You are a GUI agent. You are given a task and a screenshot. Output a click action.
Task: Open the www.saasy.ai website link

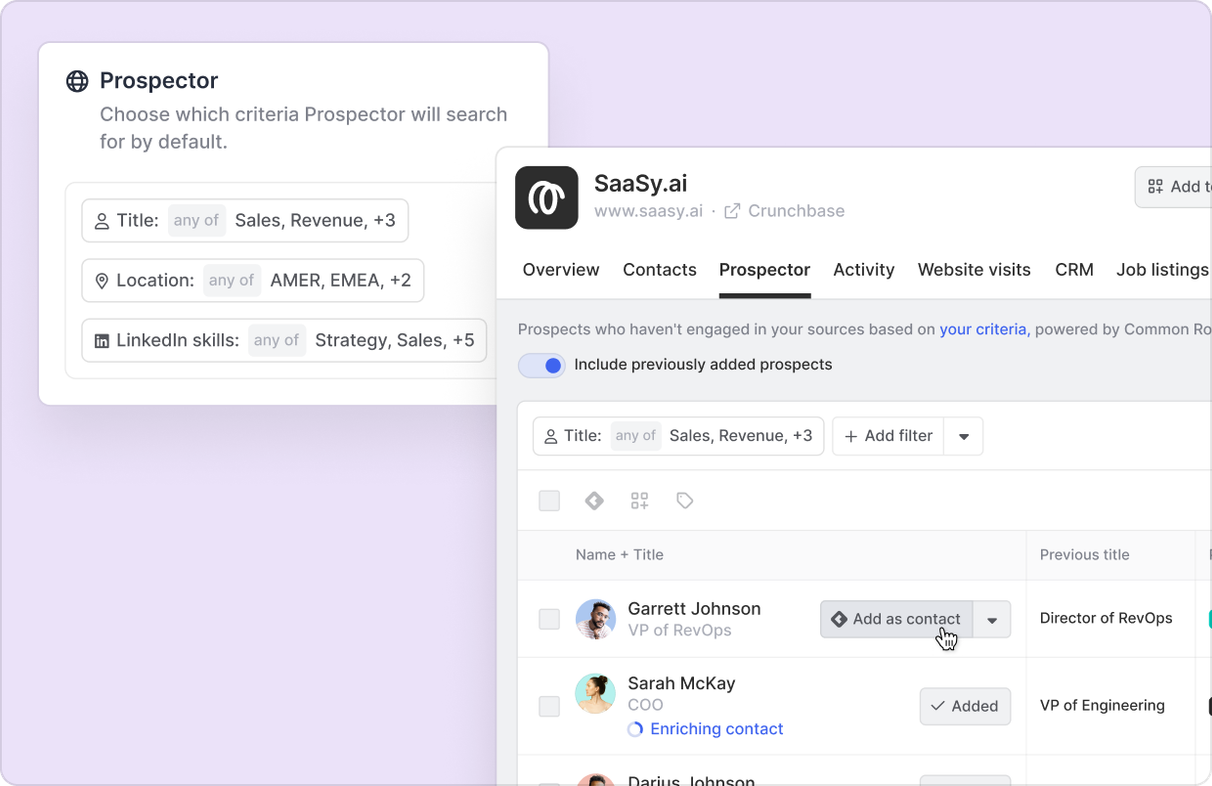click(648, 211)
